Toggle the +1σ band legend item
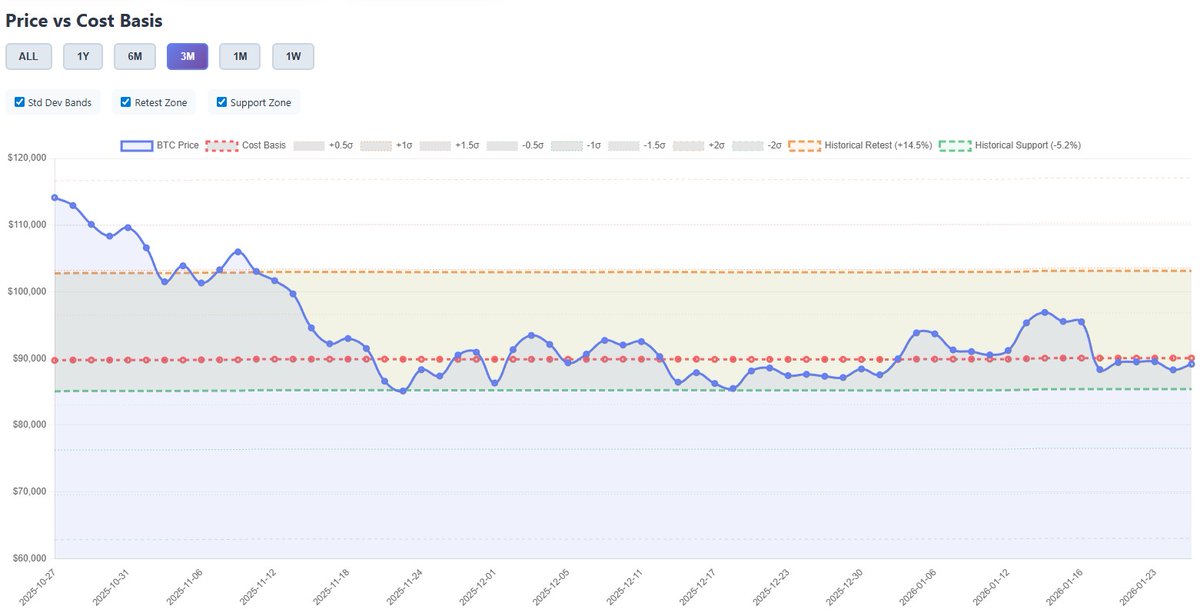1200x616 pixels. click(387, 145)
